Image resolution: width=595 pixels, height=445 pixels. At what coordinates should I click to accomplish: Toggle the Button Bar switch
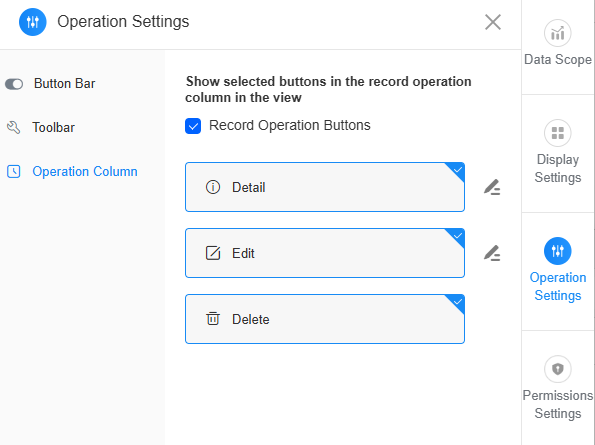[x=14, y=84]
